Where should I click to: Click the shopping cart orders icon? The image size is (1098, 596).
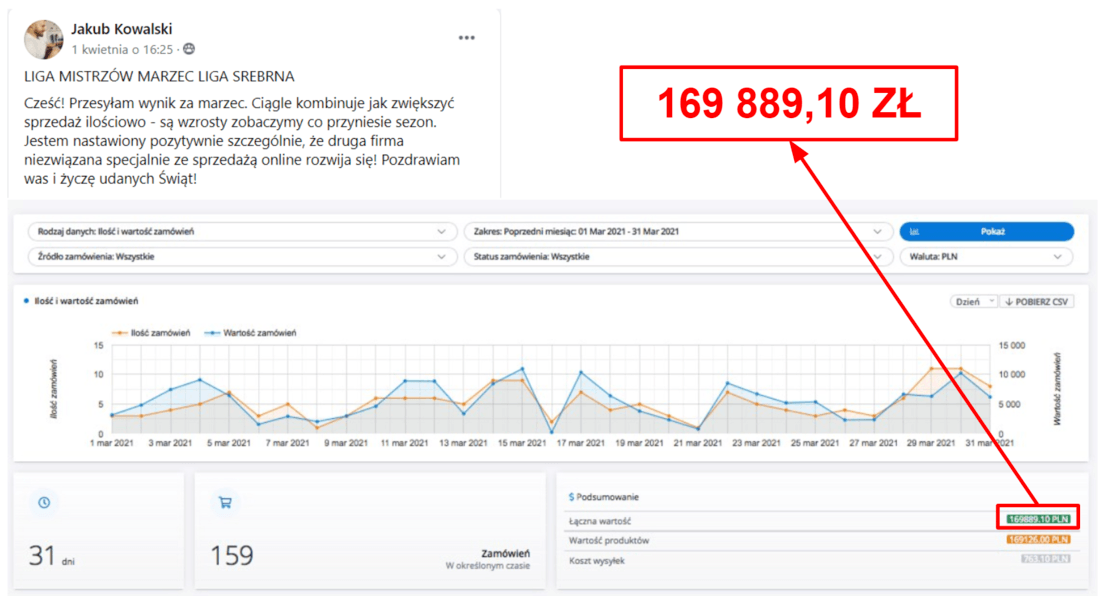coord(225,502)
